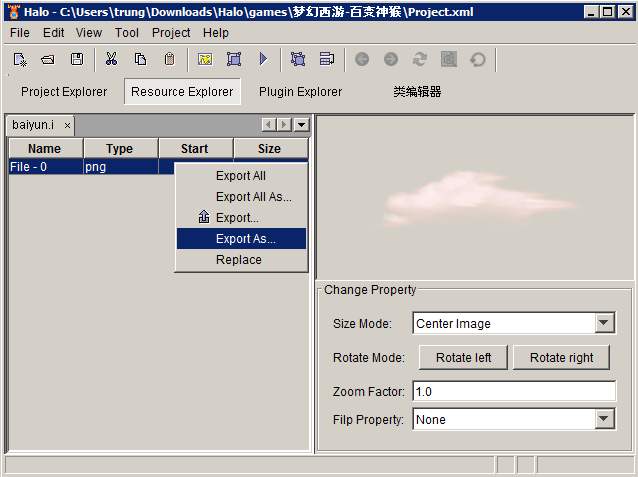Switch to 类编辑器 tab
This screenshot has height=477, width=638.
417,92
